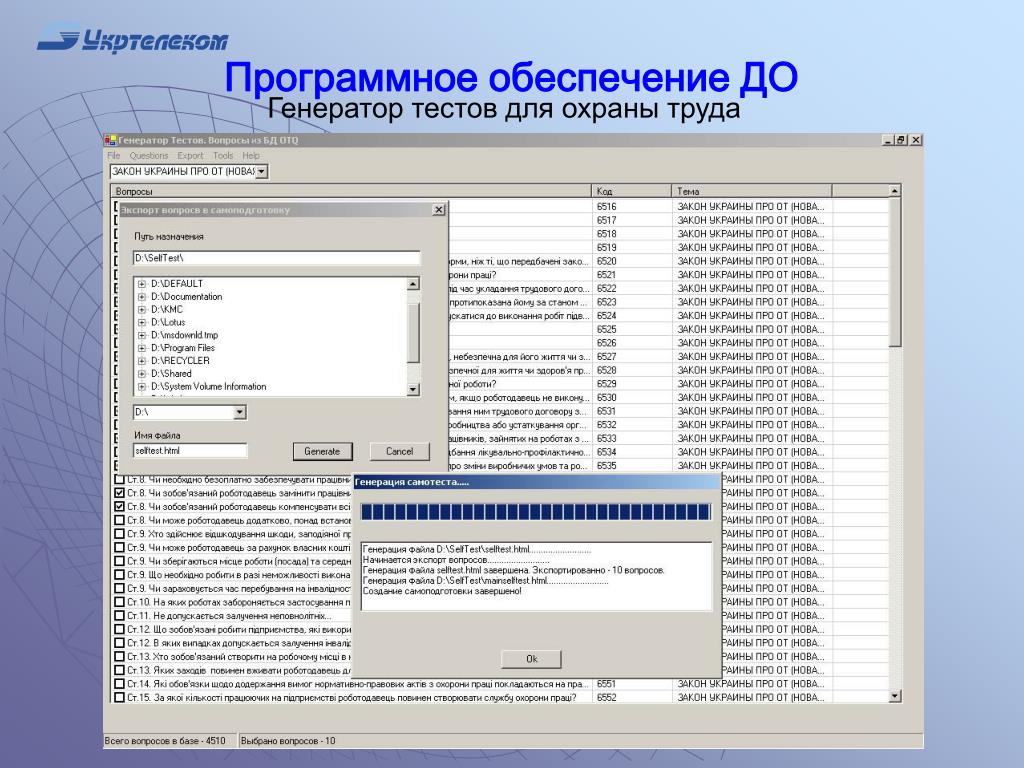Open the ЗАКОН УКРАИНЫ ПРО ОТ topic dropdown
The height and width of the screenshot is (768, 1024).
[x=262, y=172]
